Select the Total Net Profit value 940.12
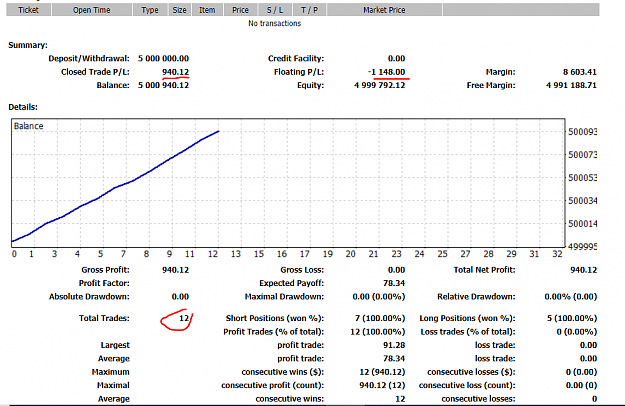Viewport: 625px width, 406px height. tap(584, 270)
